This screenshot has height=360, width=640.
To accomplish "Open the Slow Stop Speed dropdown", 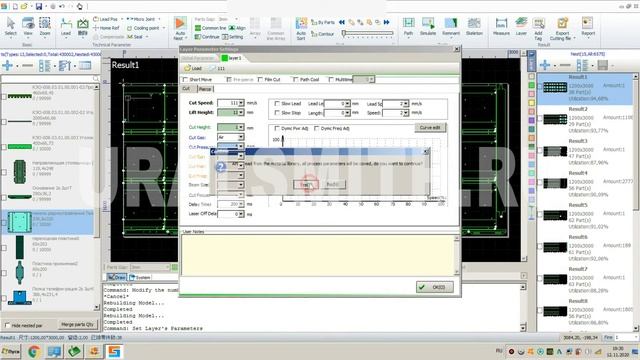I will pos(406,113).
